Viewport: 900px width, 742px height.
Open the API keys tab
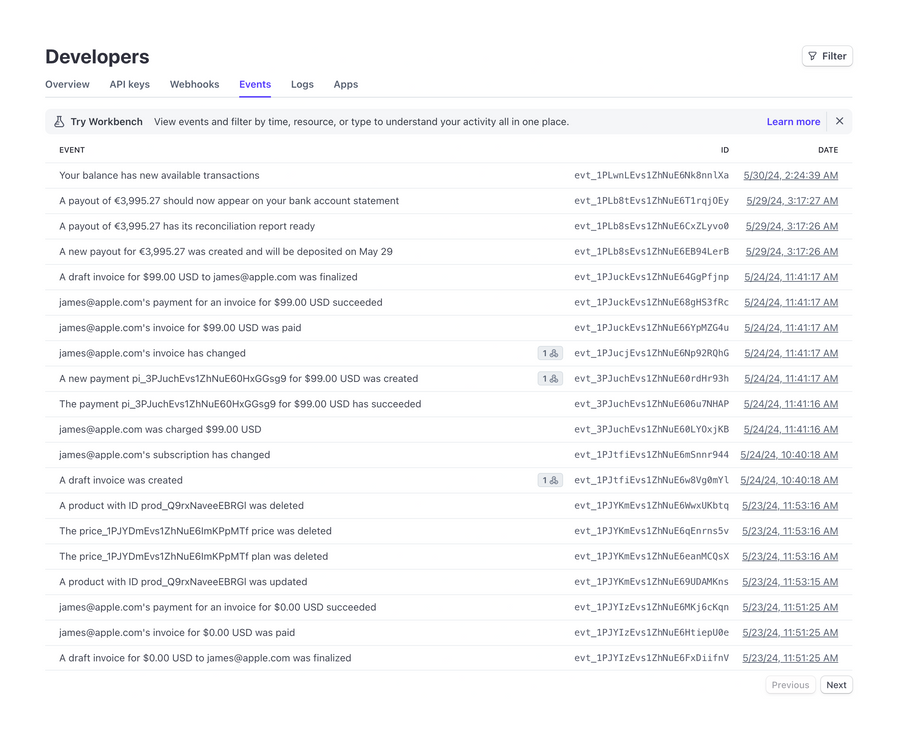pos(129,85)
